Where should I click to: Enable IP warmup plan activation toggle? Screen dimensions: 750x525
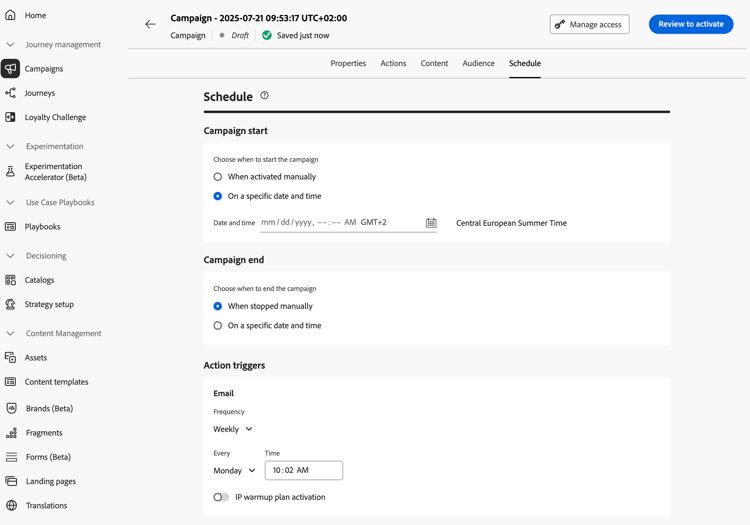(221, 497)
